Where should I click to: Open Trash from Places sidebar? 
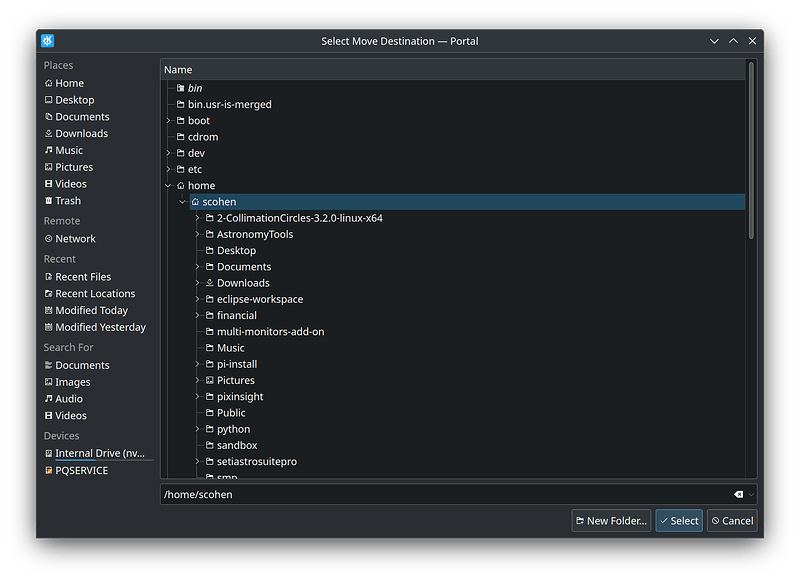(x=68, y=201)
